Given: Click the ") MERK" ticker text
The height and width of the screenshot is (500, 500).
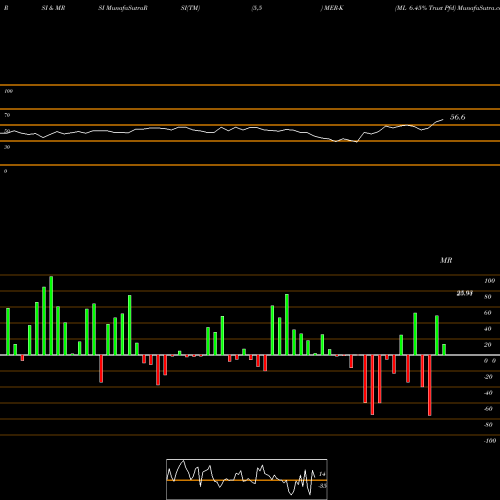Looking at the screenshot, I should point(332,8).
